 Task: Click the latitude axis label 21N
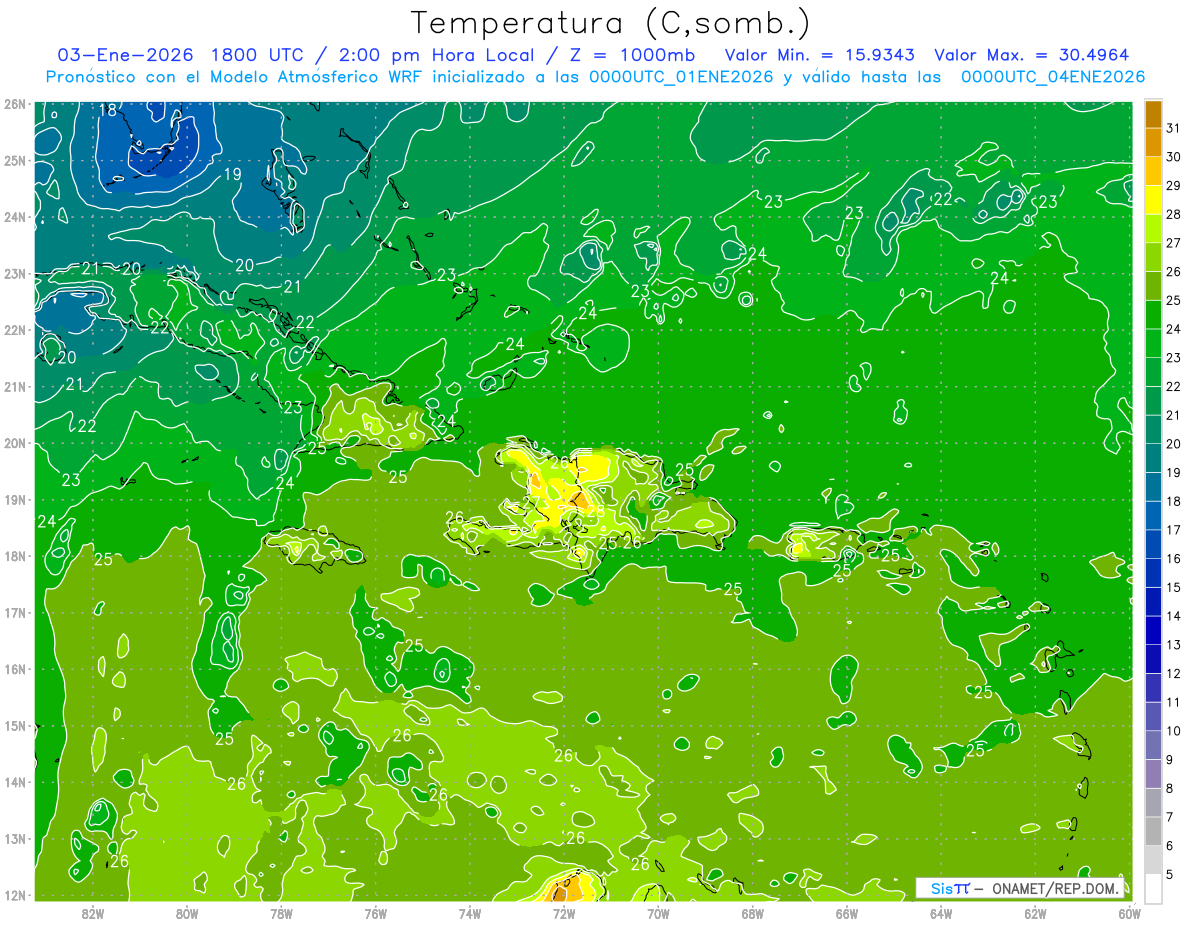point(15,386)
